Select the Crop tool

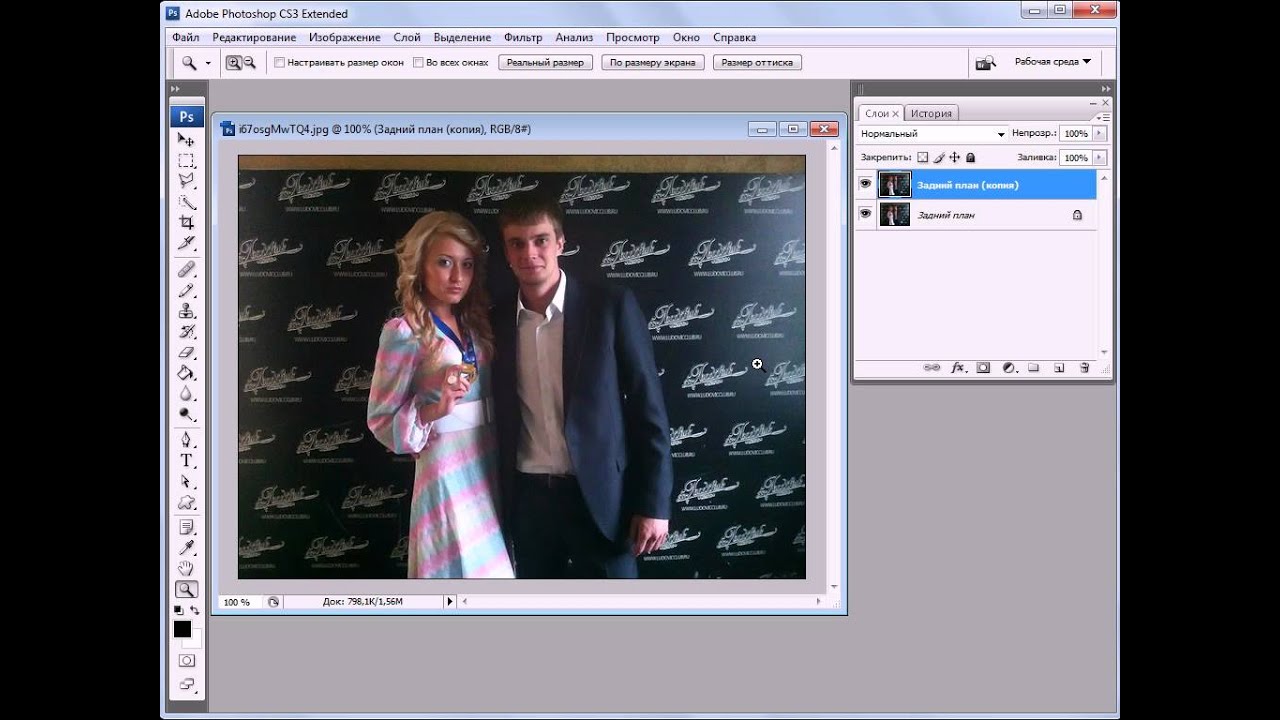(x=187, y=223)
